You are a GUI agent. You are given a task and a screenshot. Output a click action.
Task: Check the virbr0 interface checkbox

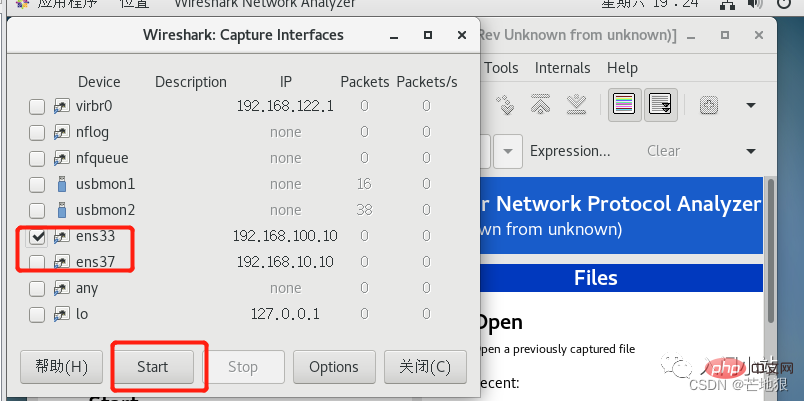click(x=37, y=107)
